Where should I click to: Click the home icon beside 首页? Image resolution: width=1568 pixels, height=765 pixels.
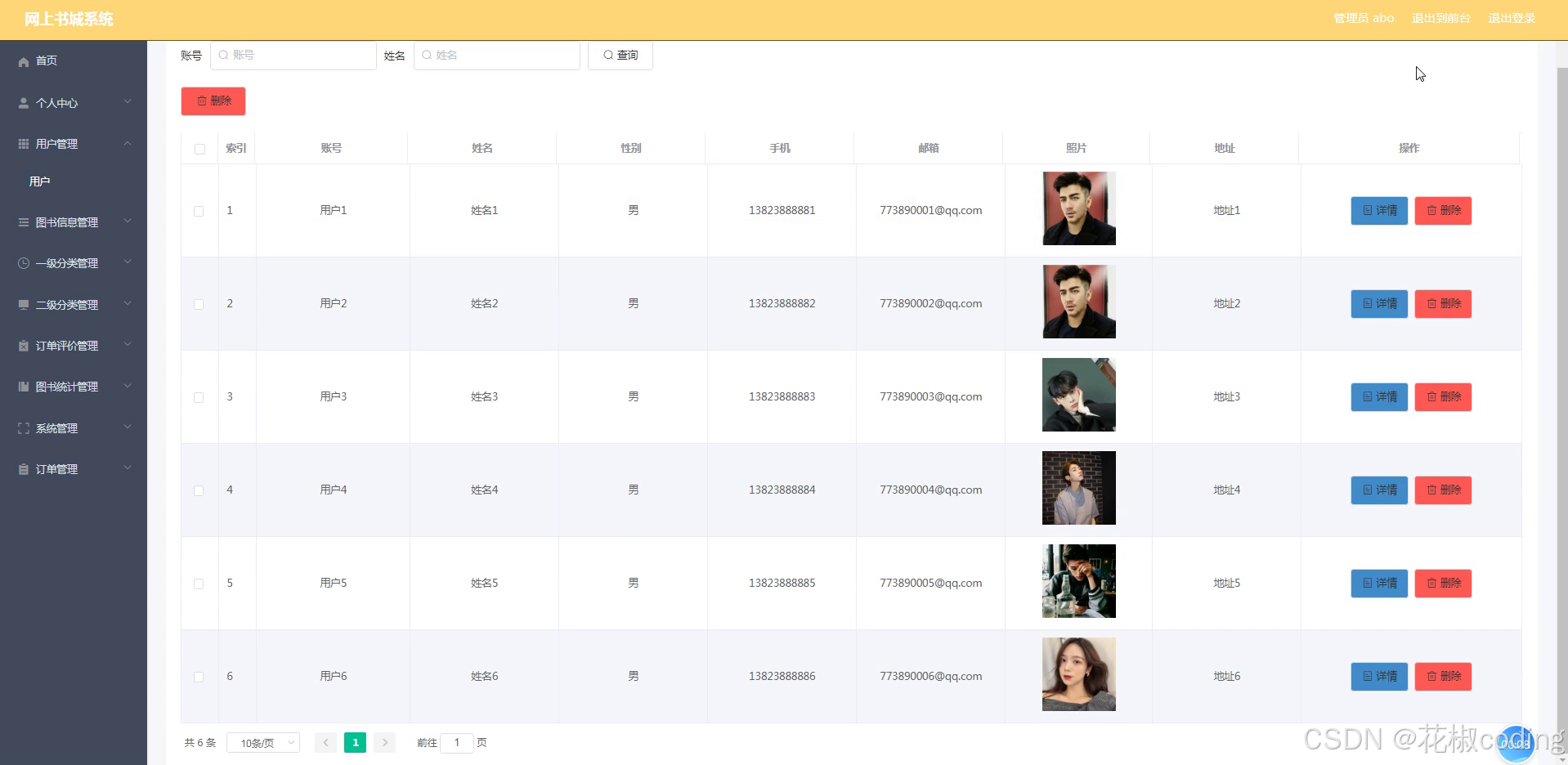coord(24,61)
